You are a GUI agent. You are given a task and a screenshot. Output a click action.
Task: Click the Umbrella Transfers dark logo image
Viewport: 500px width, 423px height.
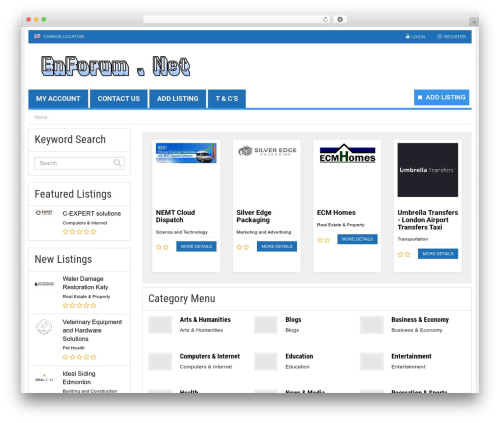coord(428,170)
